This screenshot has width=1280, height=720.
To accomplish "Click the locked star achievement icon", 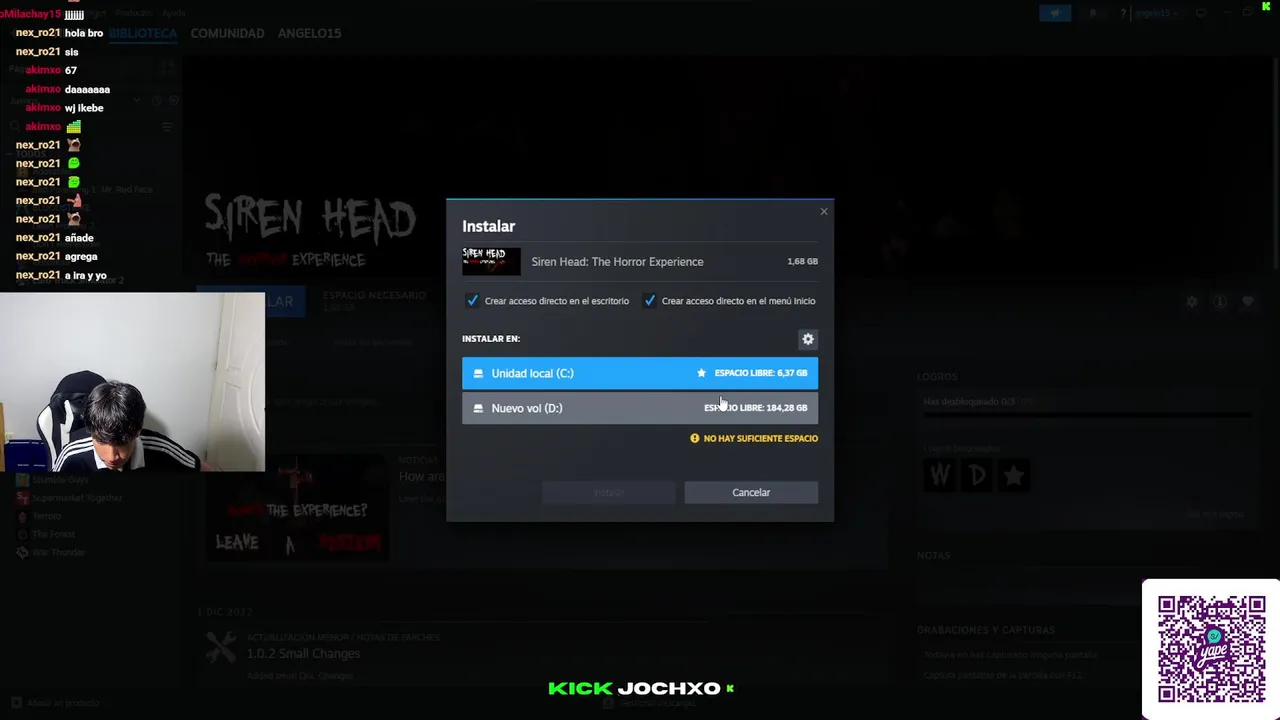I will (1014, 475).
